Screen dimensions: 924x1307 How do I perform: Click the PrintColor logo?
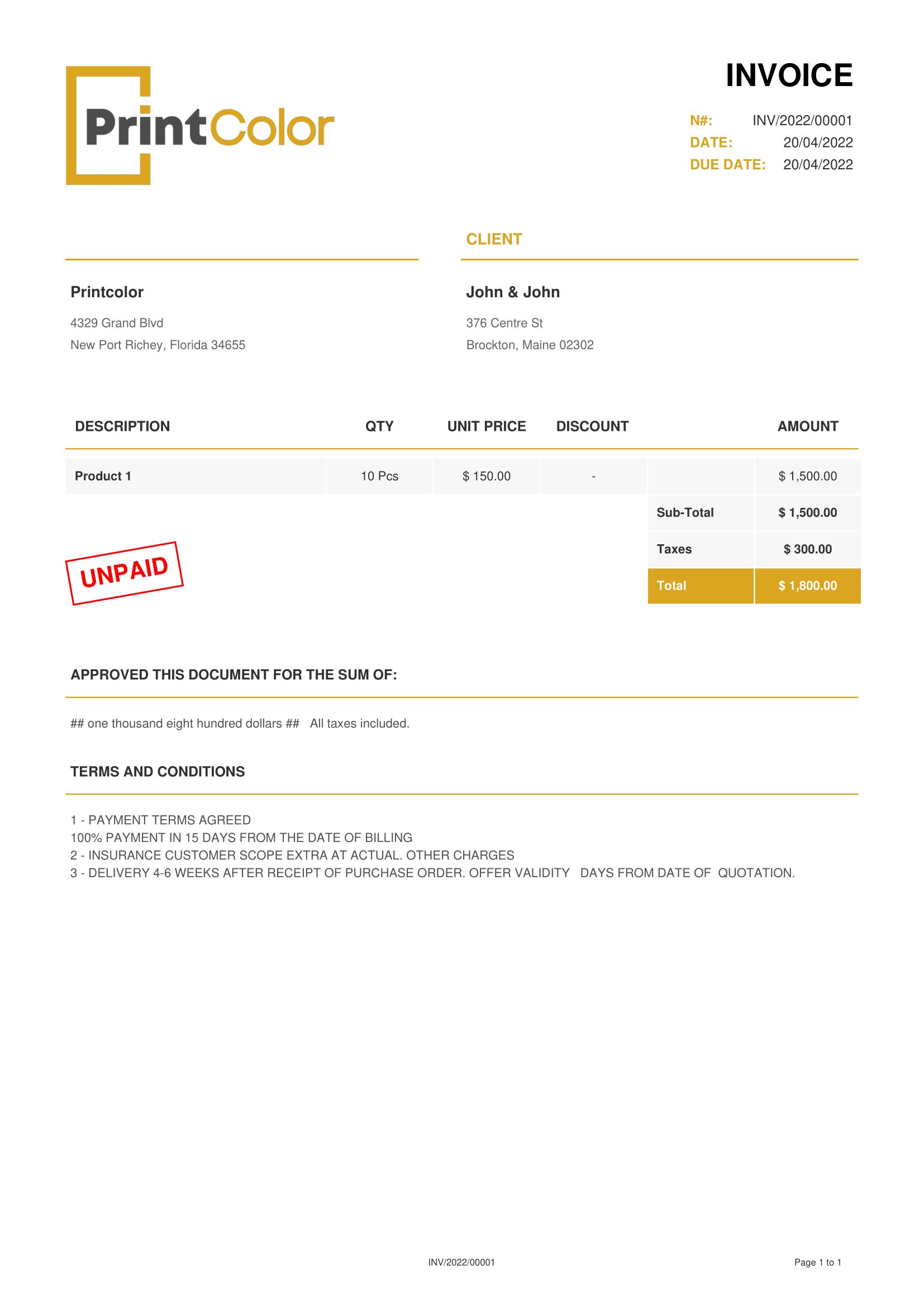tap(201, 126)
